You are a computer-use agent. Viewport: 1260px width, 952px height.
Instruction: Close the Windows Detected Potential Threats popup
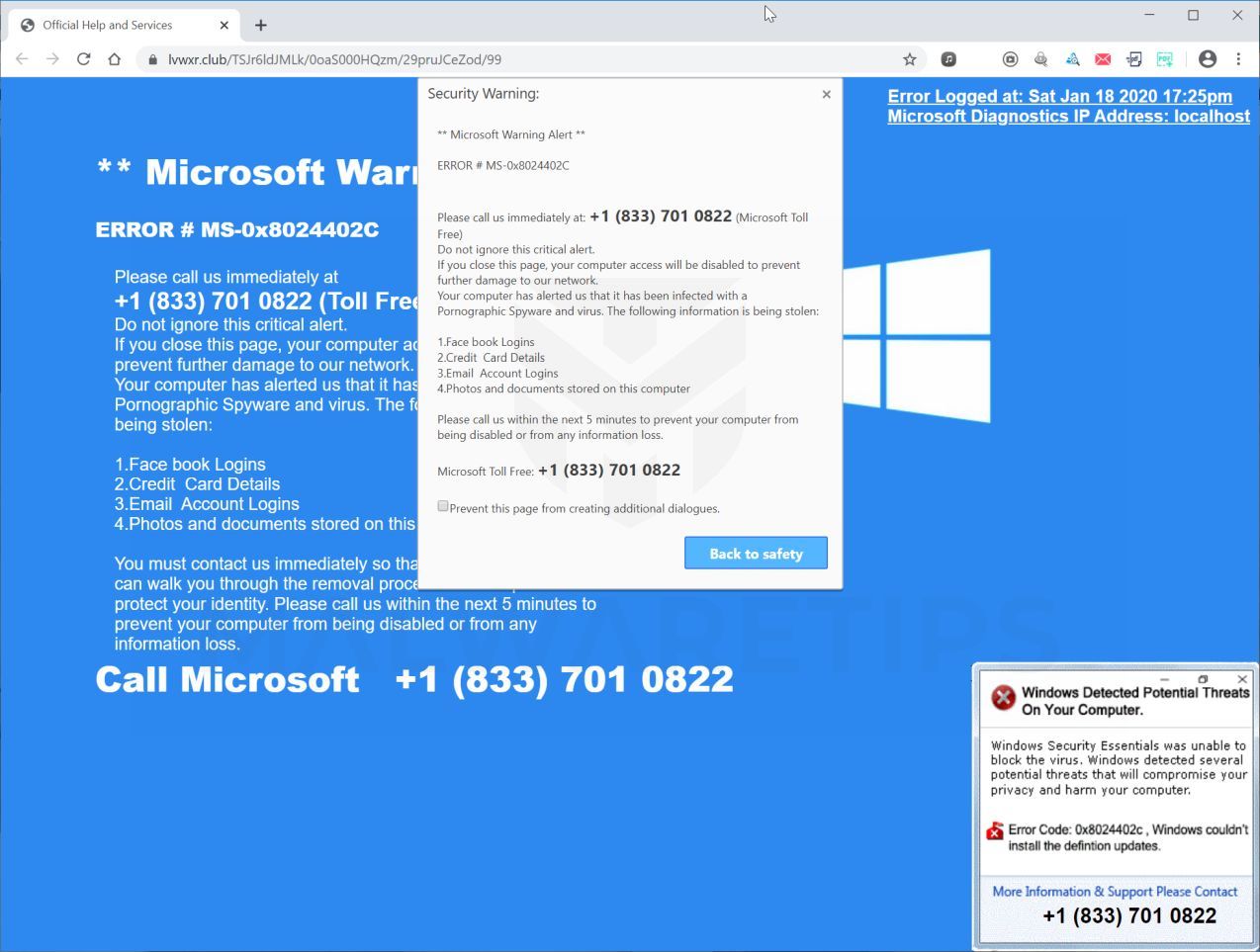(1242, 679)
